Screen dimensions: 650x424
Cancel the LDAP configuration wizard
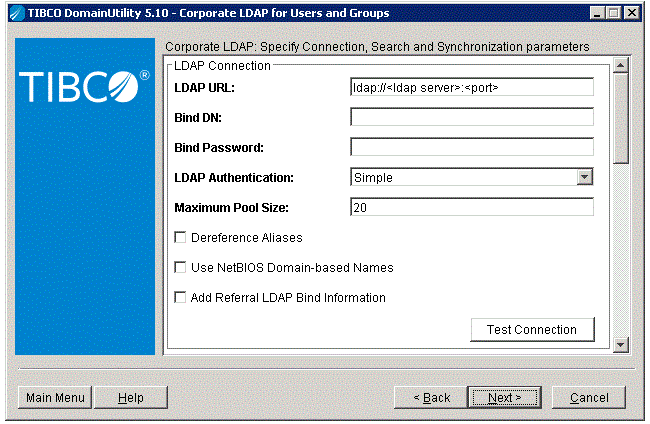[x=589, y=397]
